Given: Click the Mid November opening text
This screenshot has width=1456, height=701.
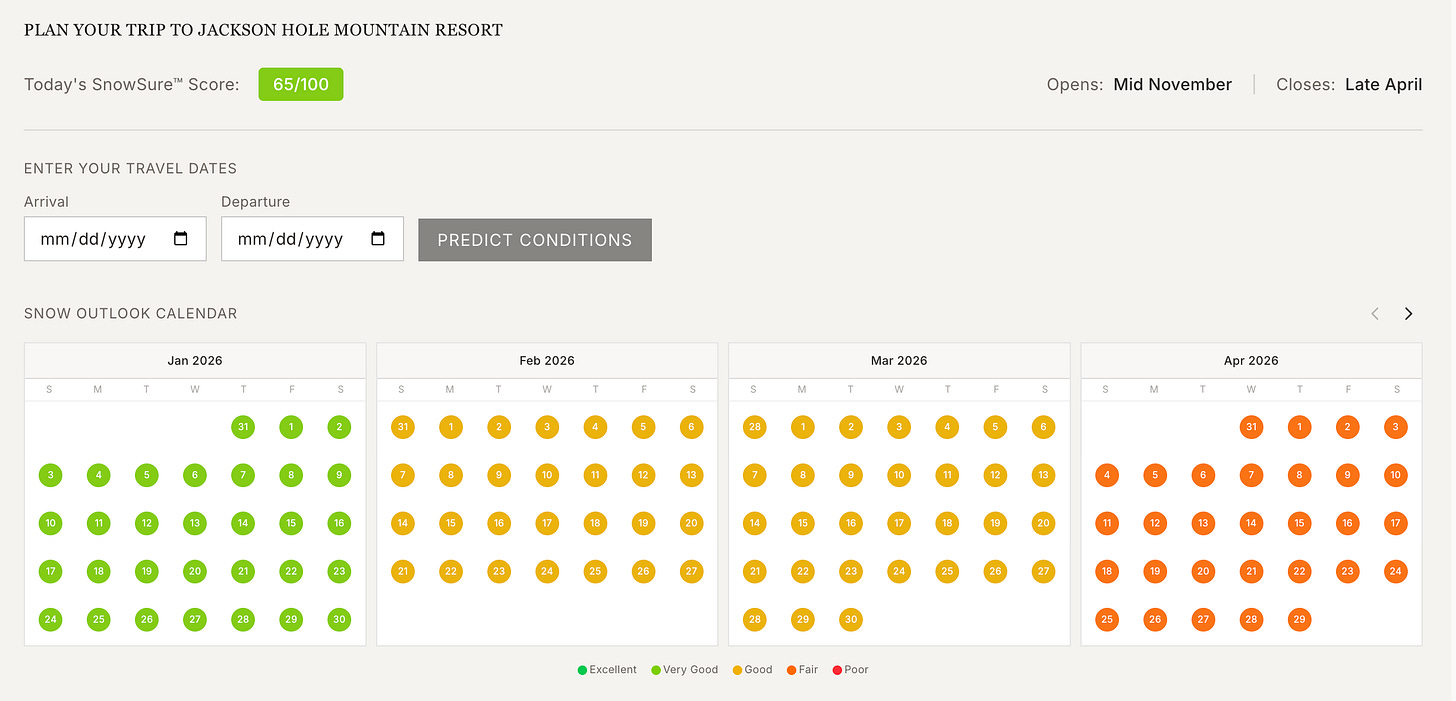Looking at the screenshot, I should [1173, 85].
